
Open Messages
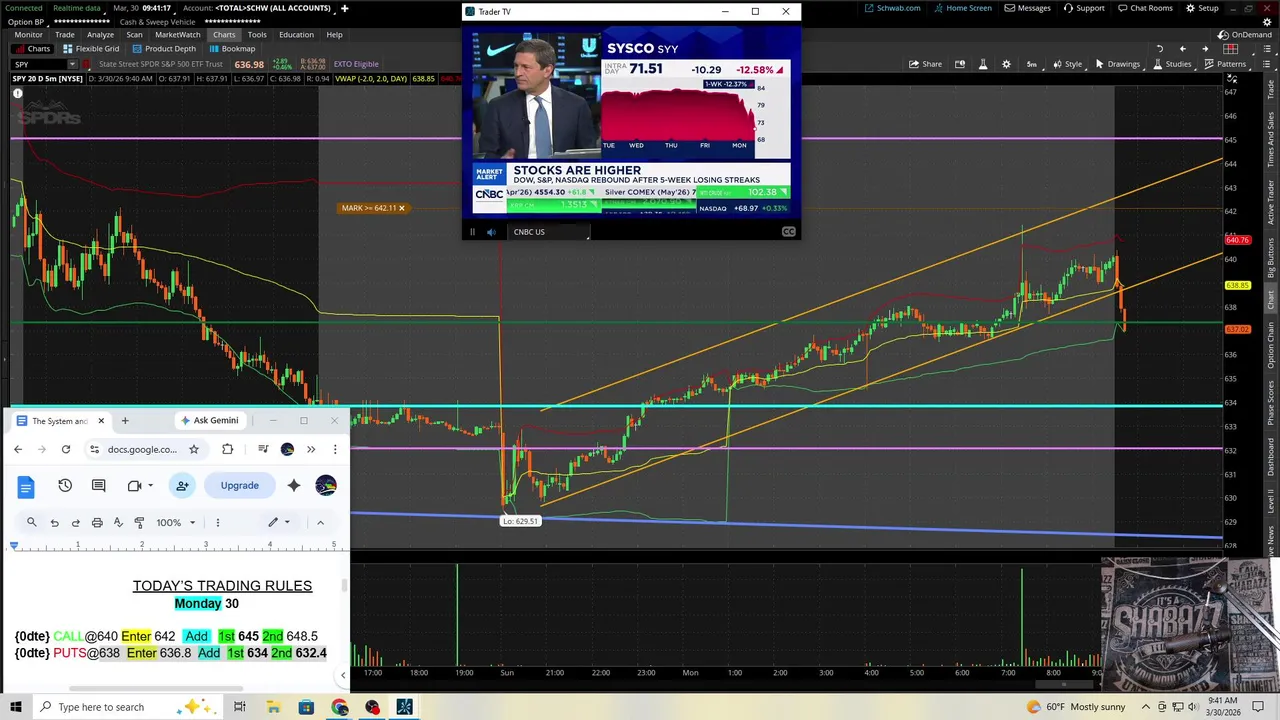(1027, 8)
